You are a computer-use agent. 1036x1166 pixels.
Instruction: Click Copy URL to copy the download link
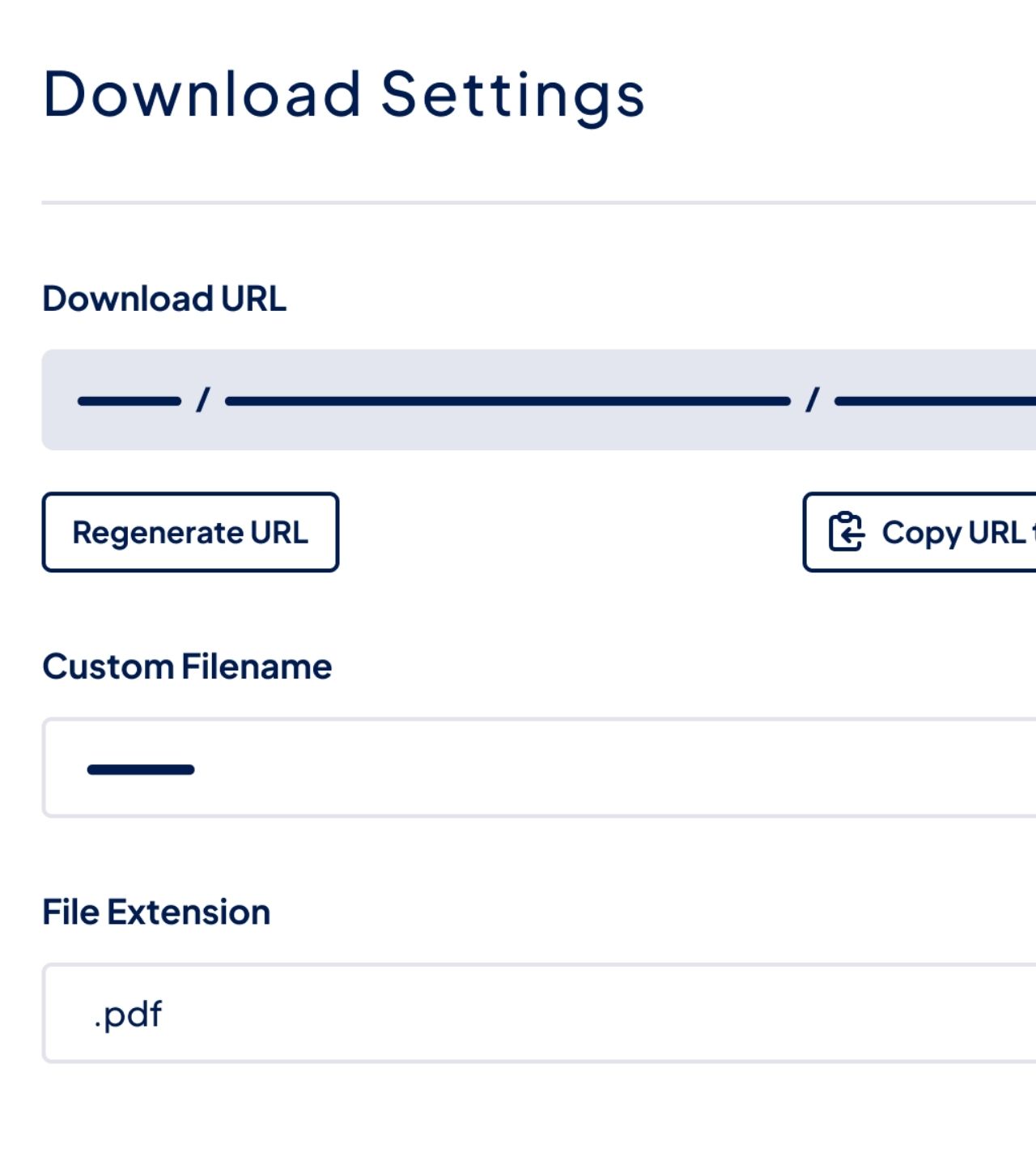931,532
